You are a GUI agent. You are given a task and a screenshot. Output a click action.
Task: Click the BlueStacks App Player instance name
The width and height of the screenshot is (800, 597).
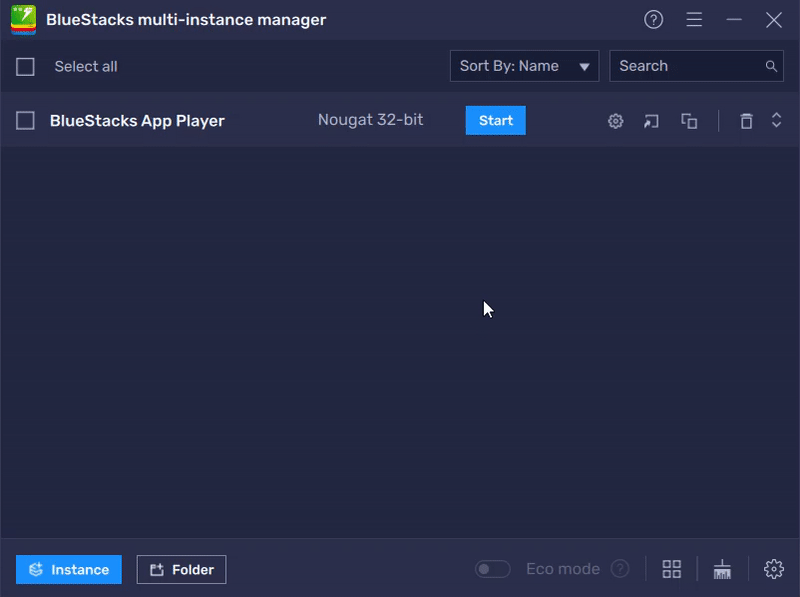137,121
